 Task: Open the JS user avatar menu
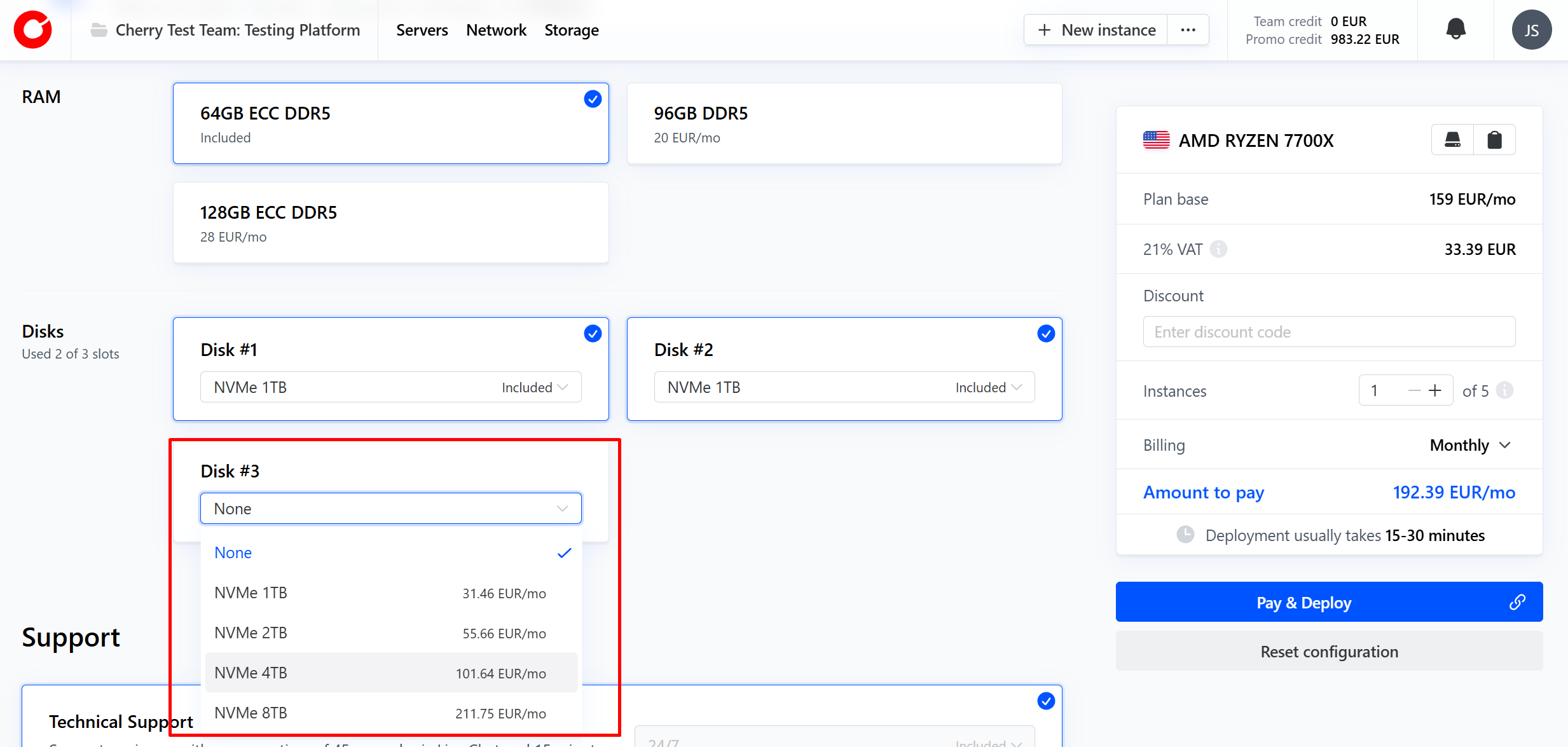(1531, 30)
